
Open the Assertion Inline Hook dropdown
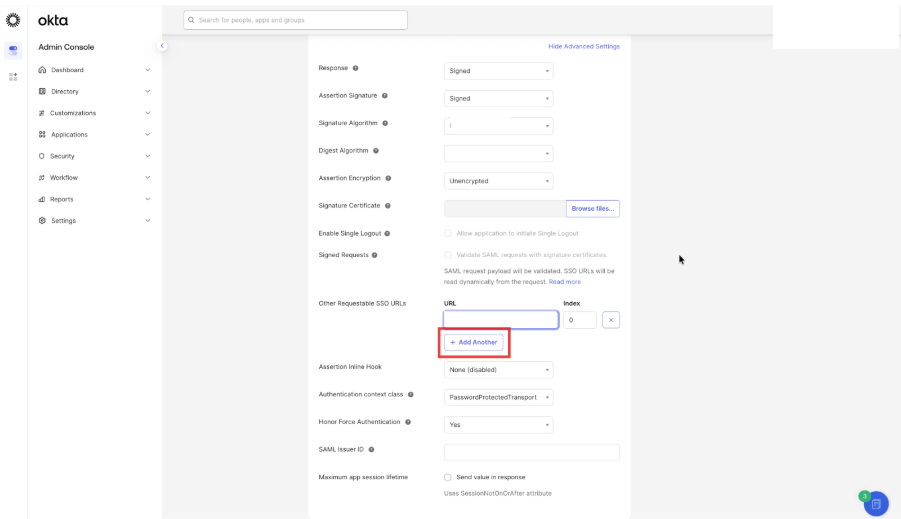coord(498,370)
